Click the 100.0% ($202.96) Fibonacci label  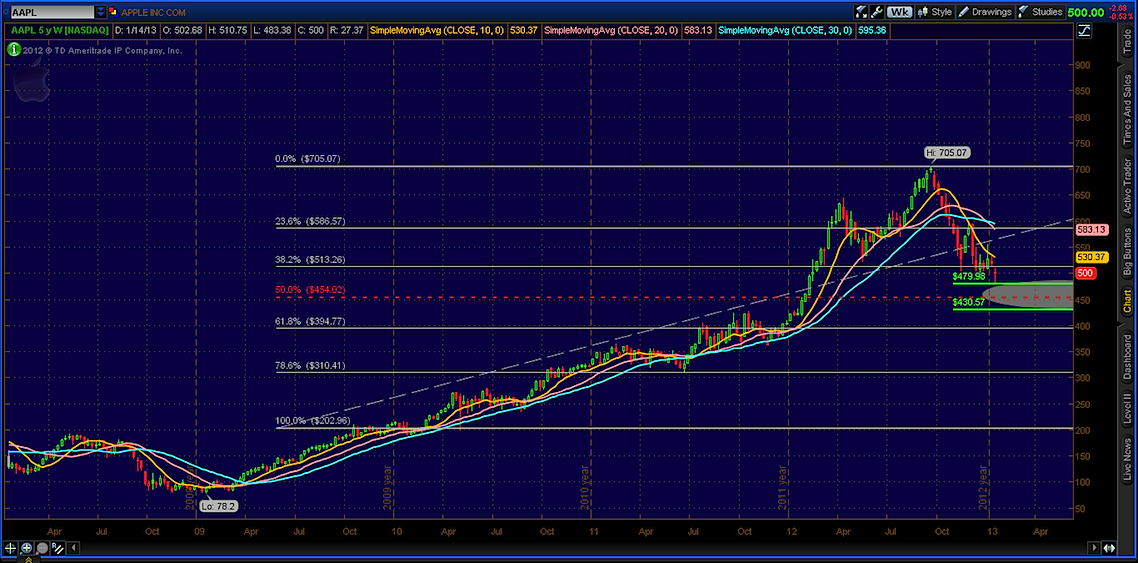click(311, 420)
